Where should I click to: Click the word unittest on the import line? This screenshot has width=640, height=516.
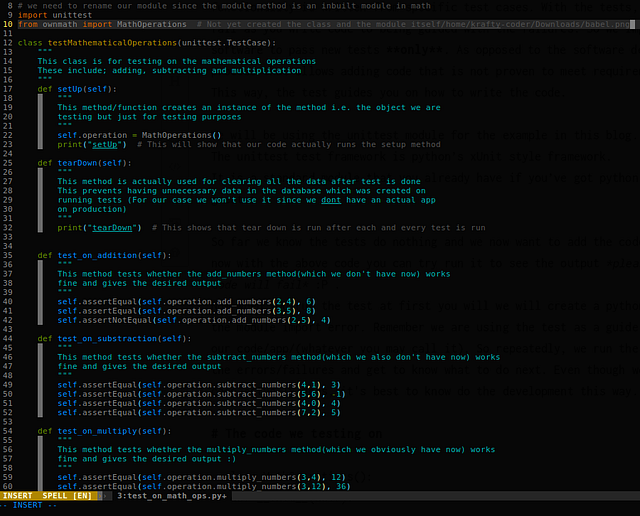(72, 15)
